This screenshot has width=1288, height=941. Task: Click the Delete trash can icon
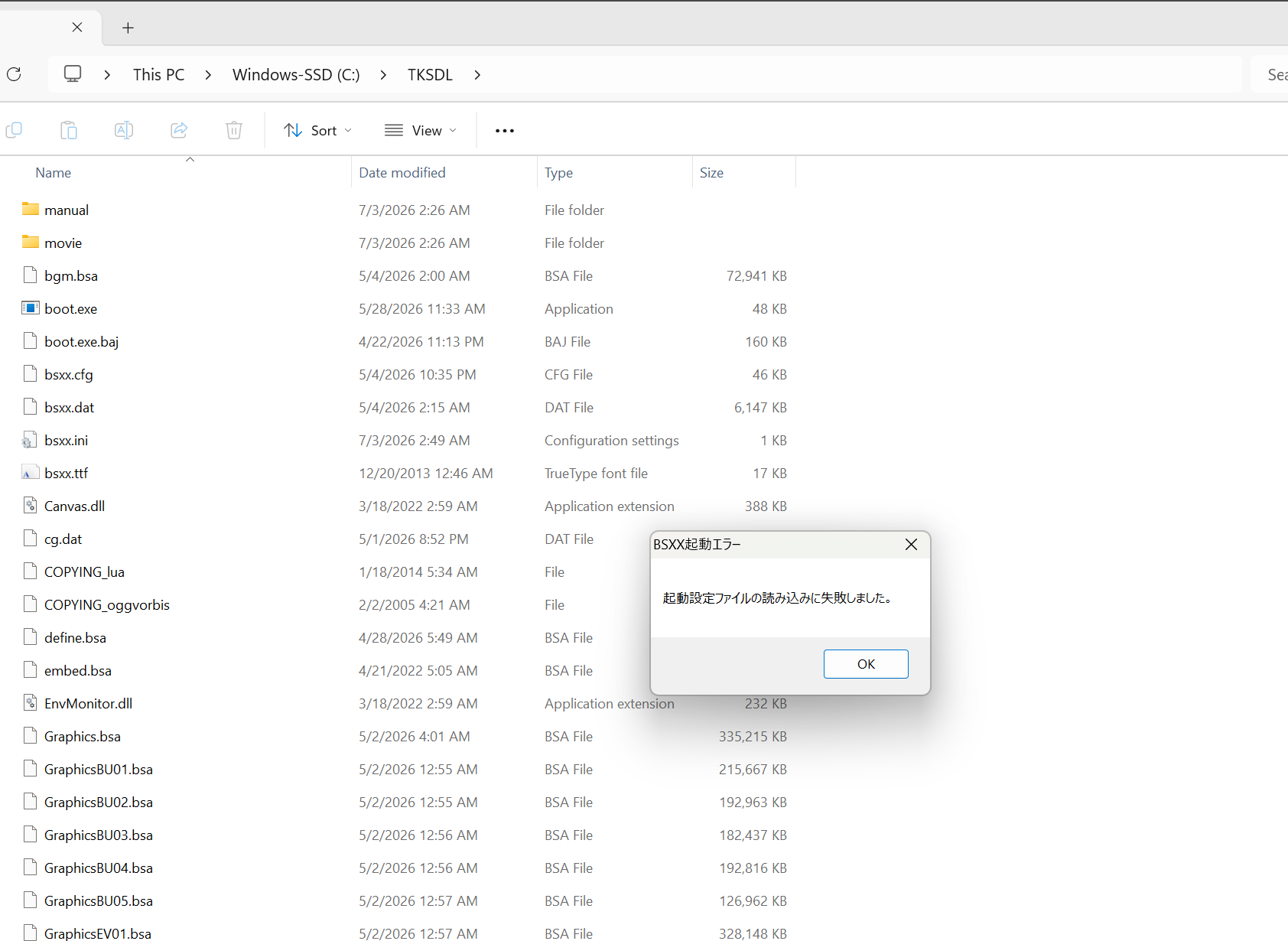click(x=234, y=130)
